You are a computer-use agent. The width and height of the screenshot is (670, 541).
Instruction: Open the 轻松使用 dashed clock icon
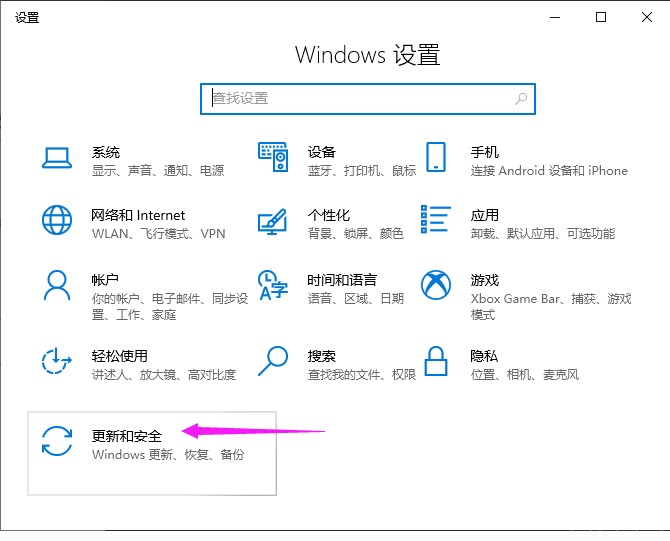coord(56,361)
